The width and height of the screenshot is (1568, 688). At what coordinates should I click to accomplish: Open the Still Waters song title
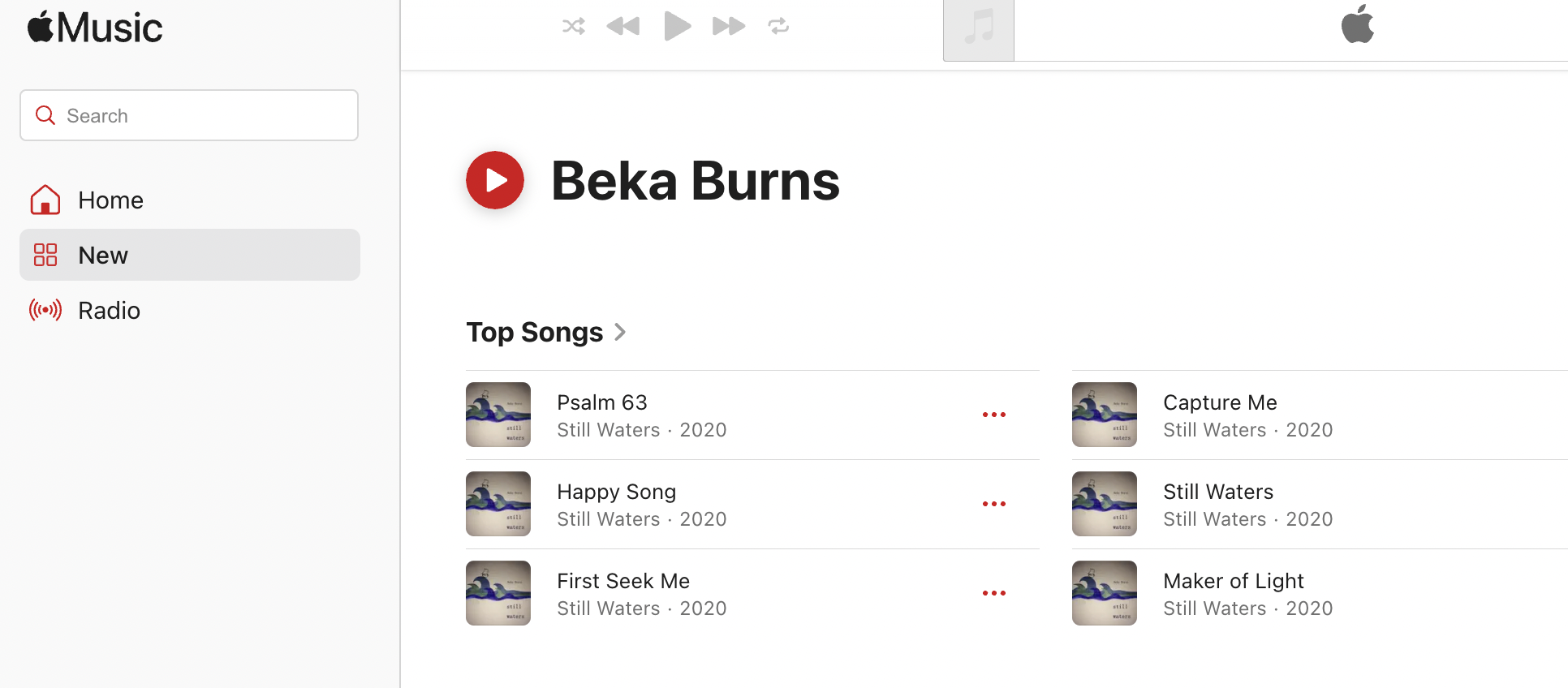(1218, 492)
